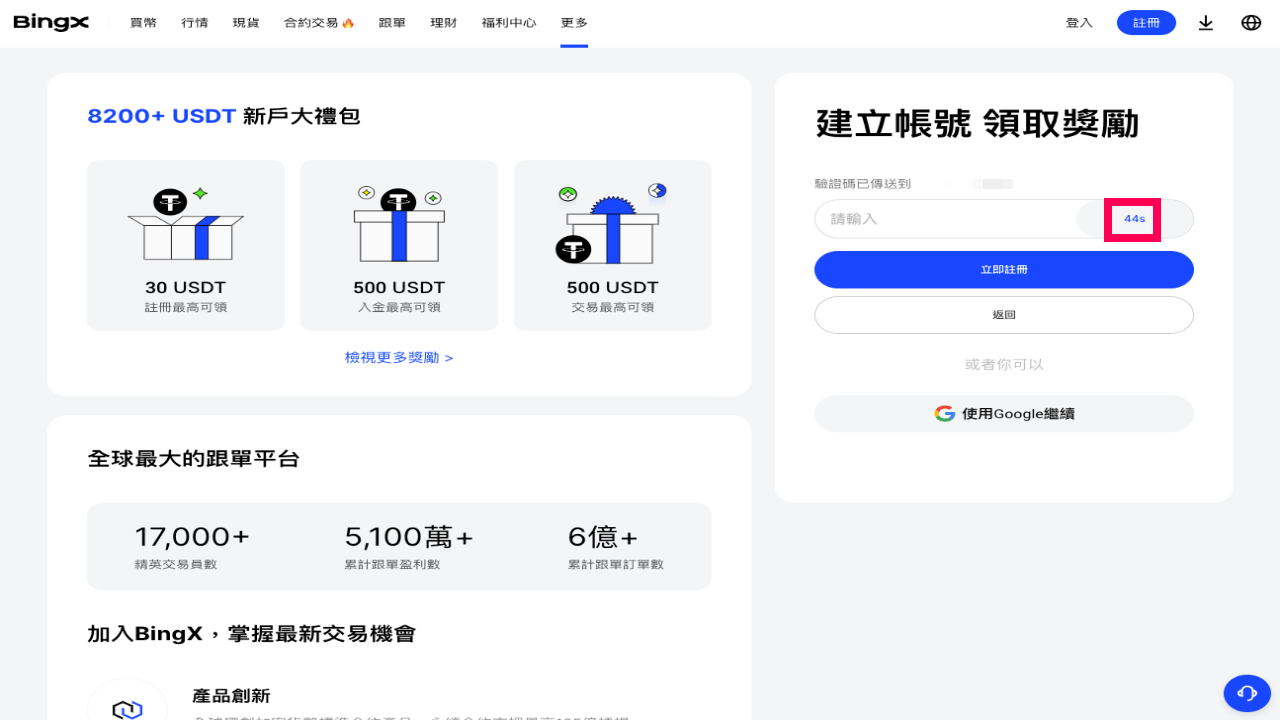
Task: Select the 500 USDT 入金最高可領 card
Action: (399, 245)
